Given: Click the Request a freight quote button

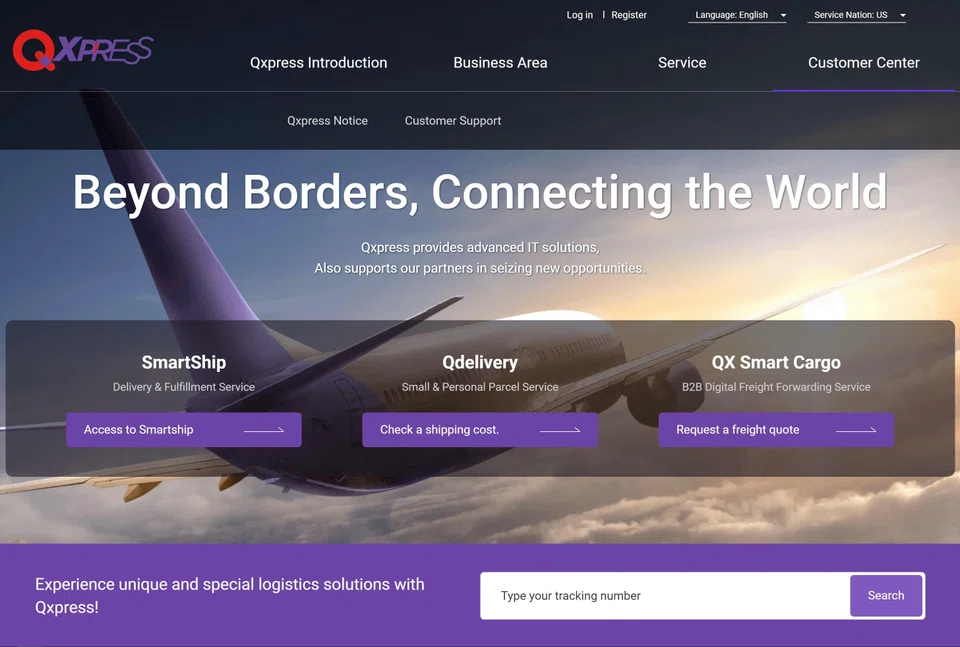Looking at the screenshot, I should pyautogui.click(x=776, y=430).
